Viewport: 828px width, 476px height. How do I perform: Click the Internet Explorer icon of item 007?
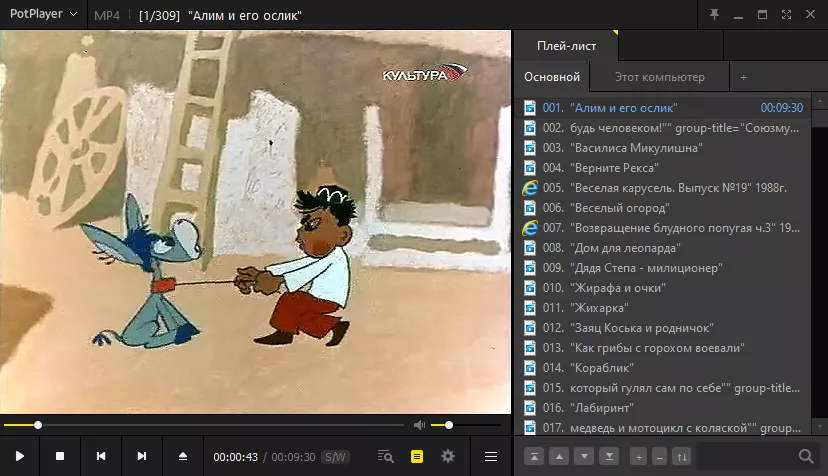(530, 228)
